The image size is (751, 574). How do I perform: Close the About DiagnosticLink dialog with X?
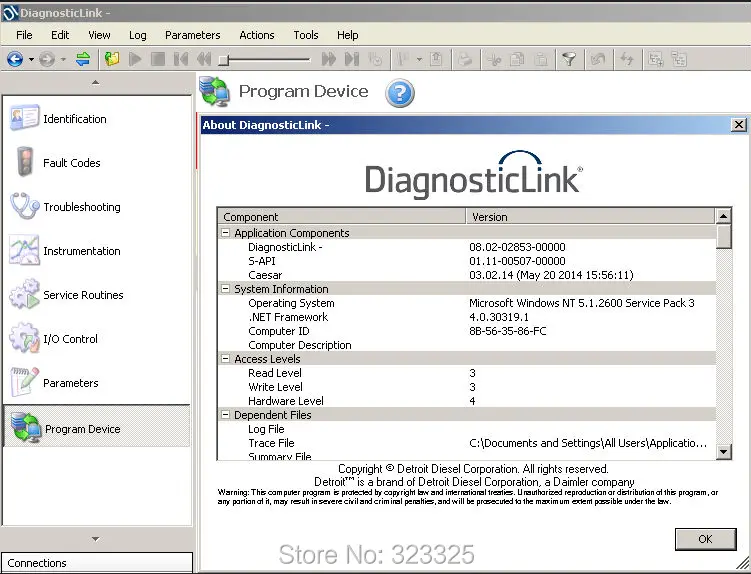click(x=739, y=125)
